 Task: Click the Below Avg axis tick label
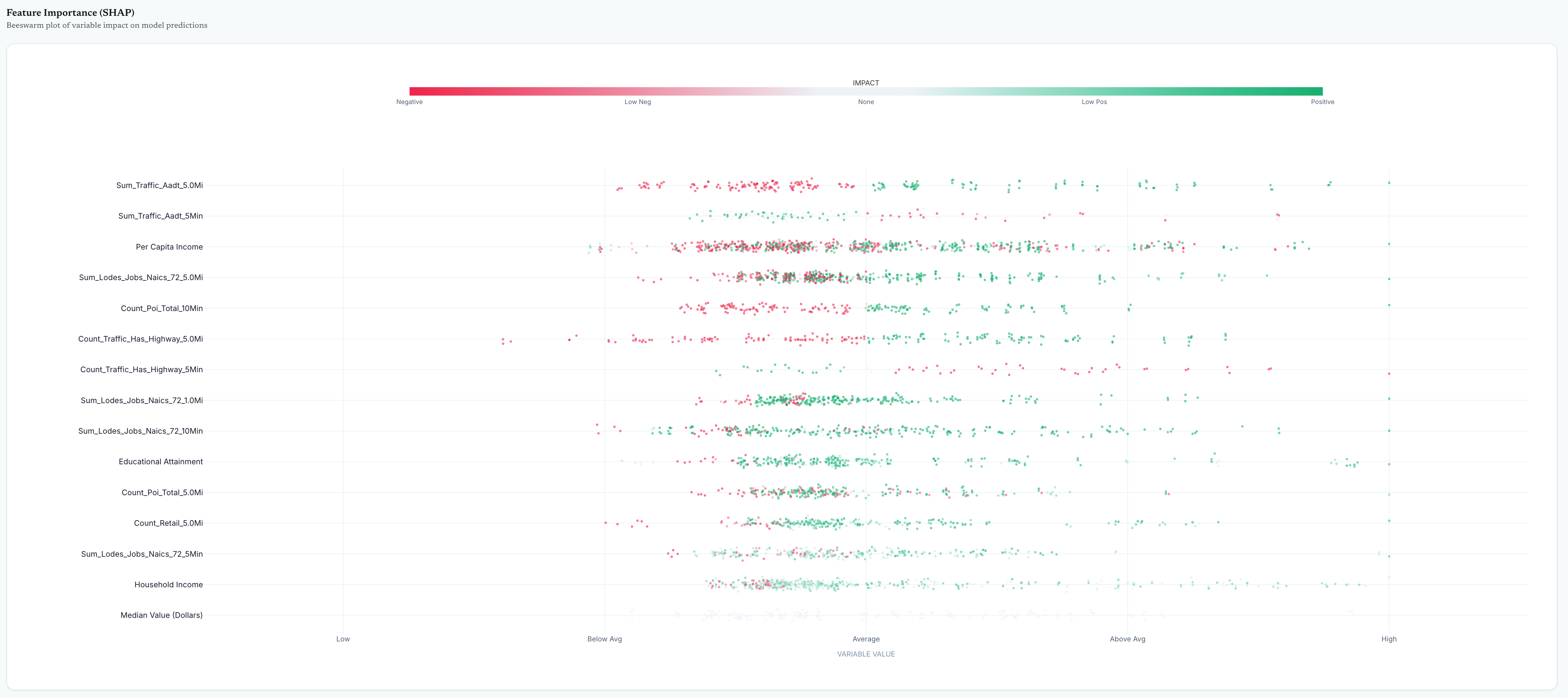point(605,639)
